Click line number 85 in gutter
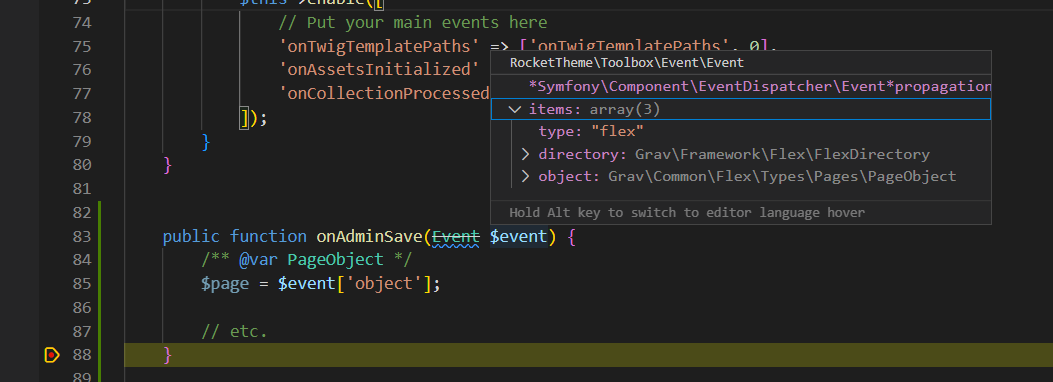This screenshot has height=382, width=1053. (x=81, y=284)
